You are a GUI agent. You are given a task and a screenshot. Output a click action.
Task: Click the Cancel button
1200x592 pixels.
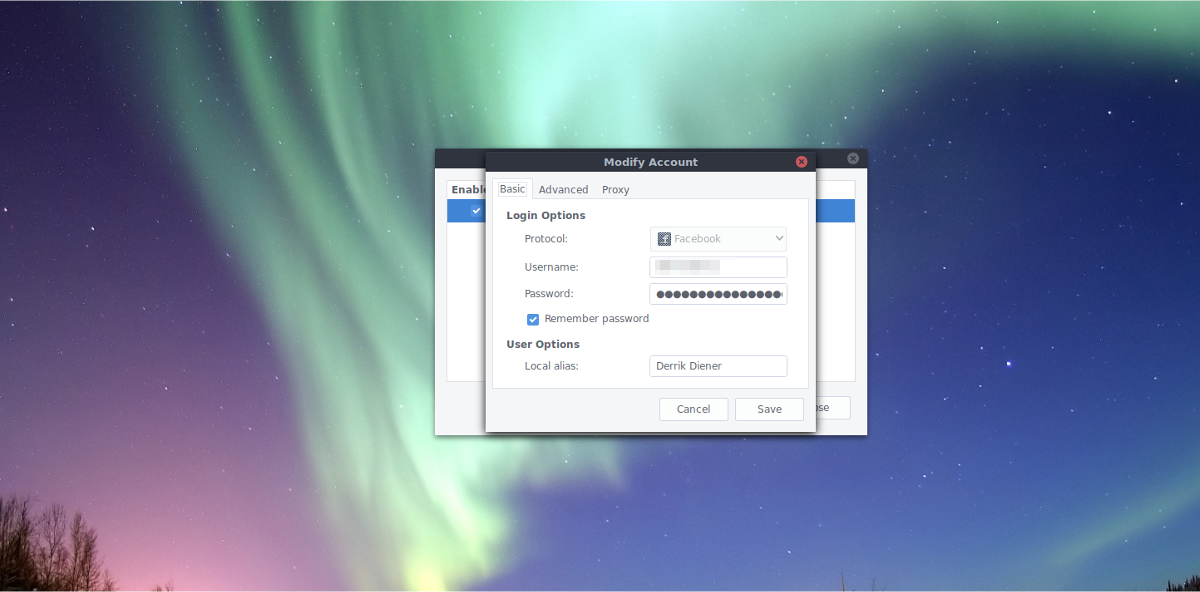tap(693, 408)
